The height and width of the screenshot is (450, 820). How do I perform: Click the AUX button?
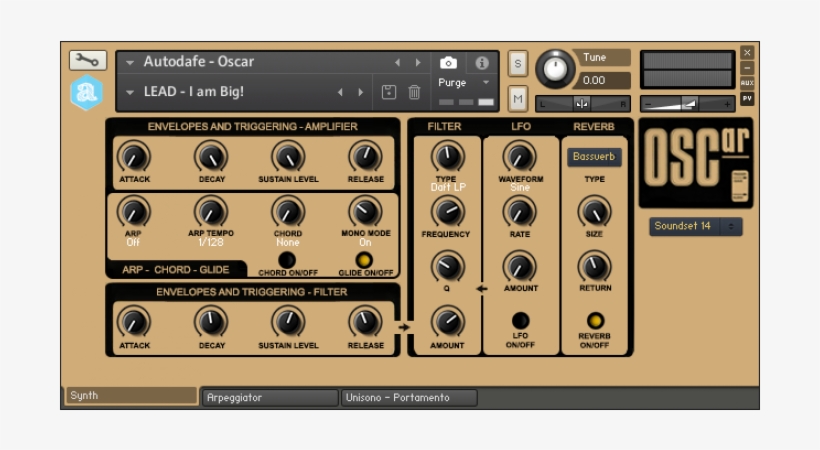(747, 83)
